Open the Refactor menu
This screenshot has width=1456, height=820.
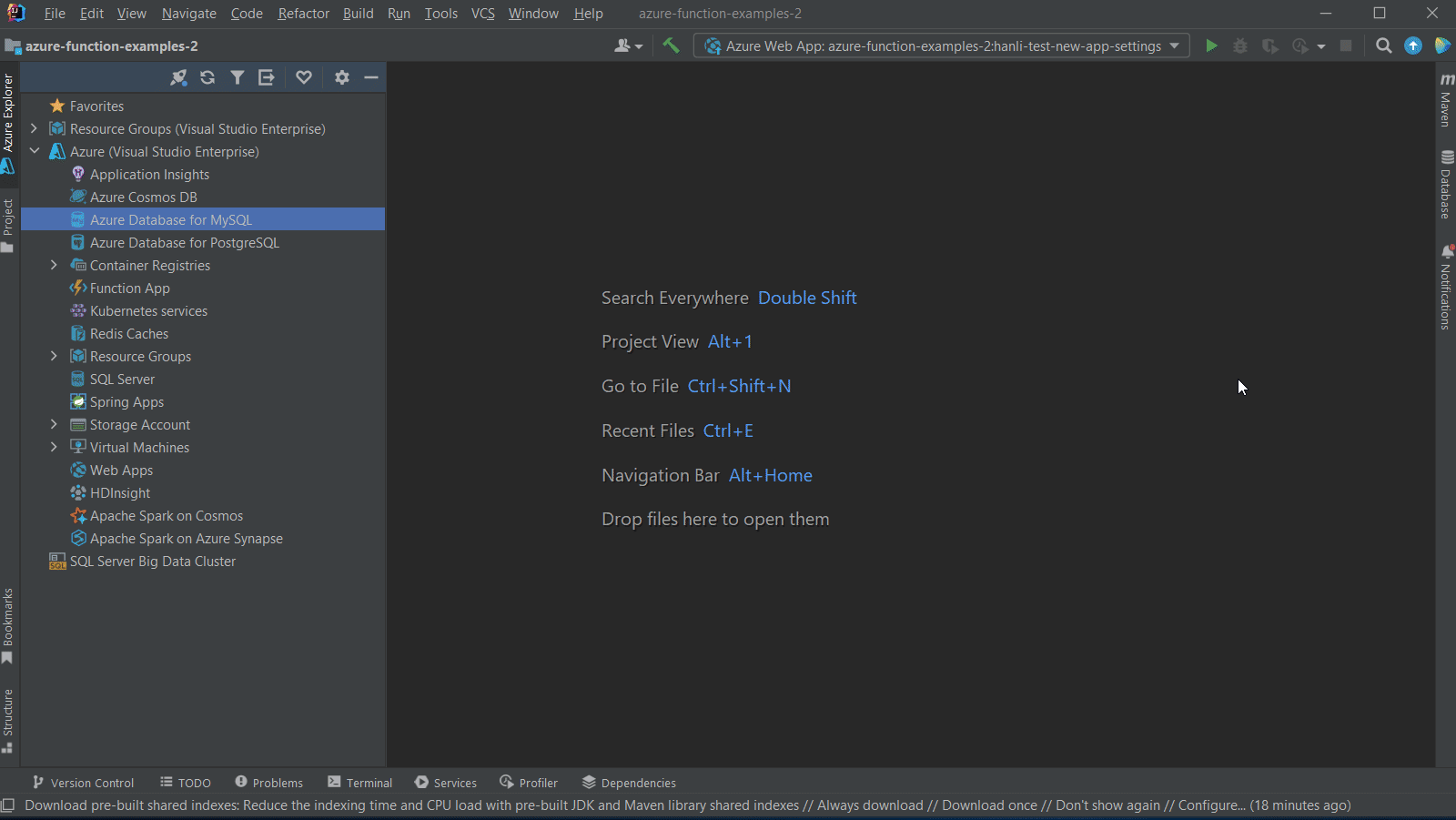click(304, 14)
